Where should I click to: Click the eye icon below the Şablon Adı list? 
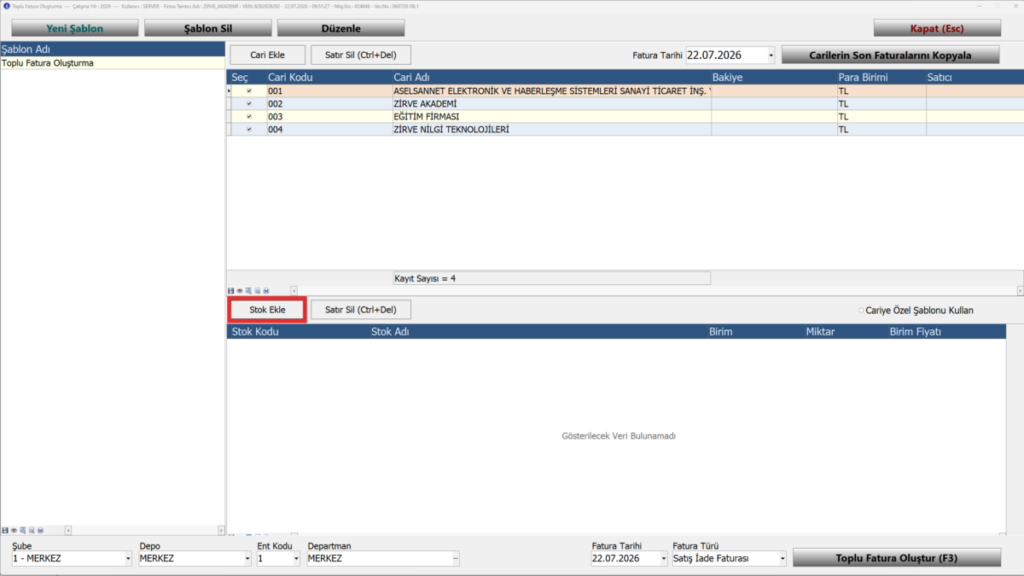click(14, 530)
